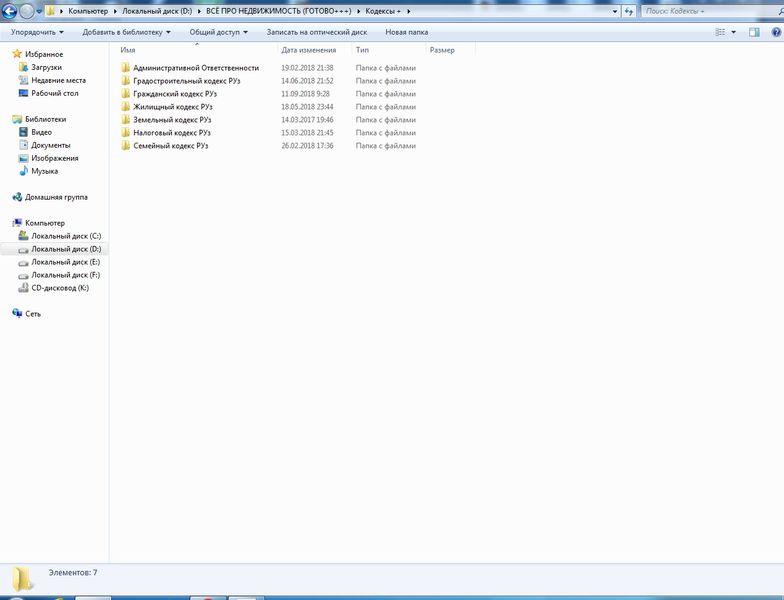This screenshot has height=600, width=784.
Task: Click the Новая папка button
Action: pyautogui.click(x=406, y=32)
